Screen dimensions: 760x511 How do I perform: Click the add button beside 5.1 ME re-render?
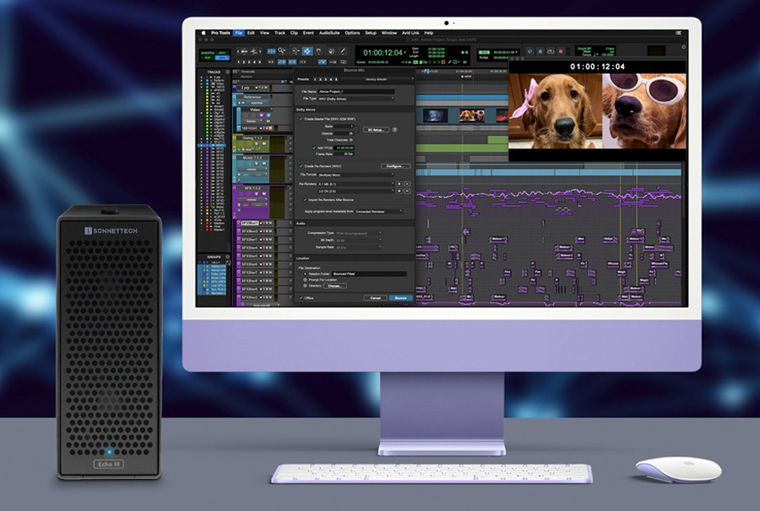click(399, 184)
